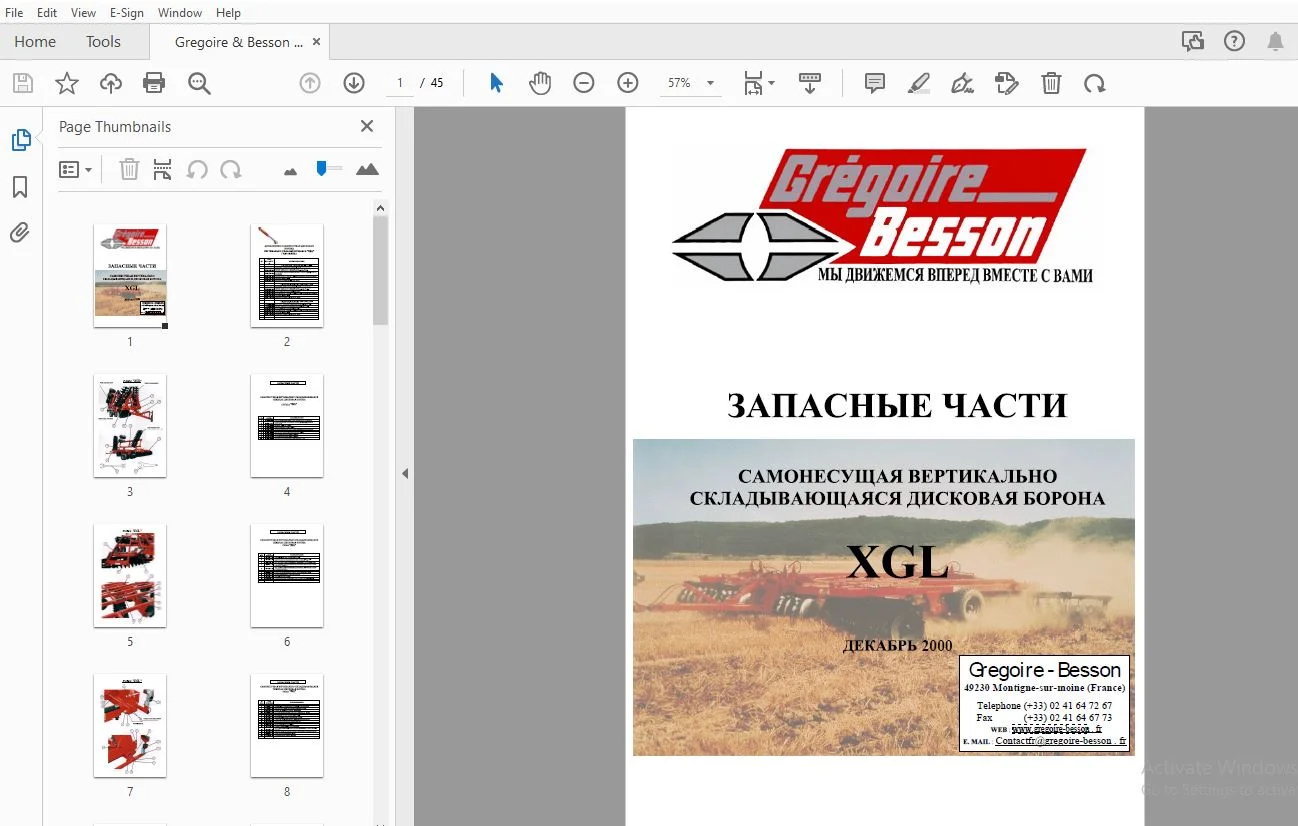The width and height of the screenshot is (1298, 826).
Task: Select page 2 thumbnail
Action: tap(287, 275)
